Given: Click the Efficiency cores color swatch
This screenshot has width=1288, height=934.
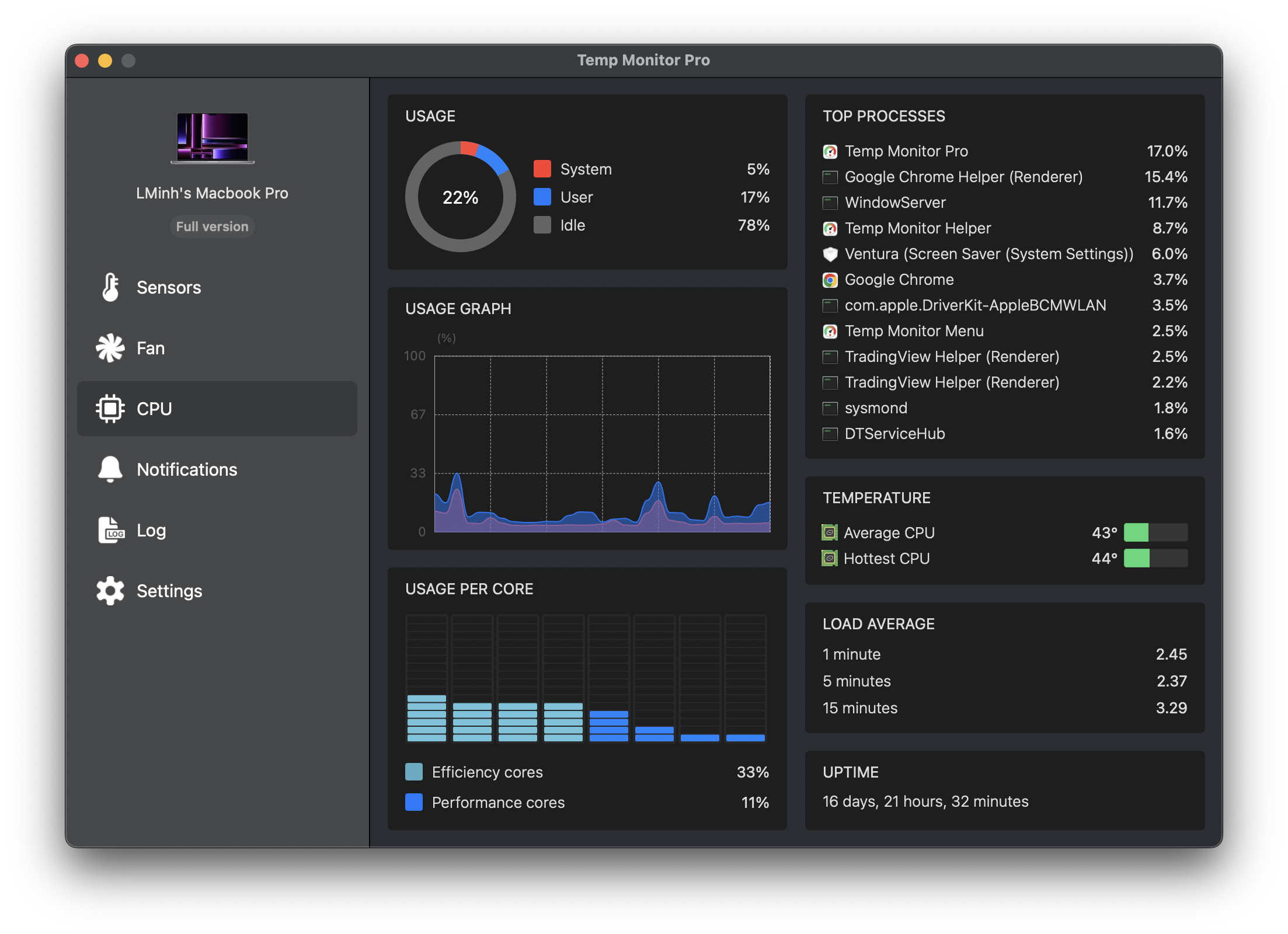Looking at the screenshot, I should [x=414, y=772].
